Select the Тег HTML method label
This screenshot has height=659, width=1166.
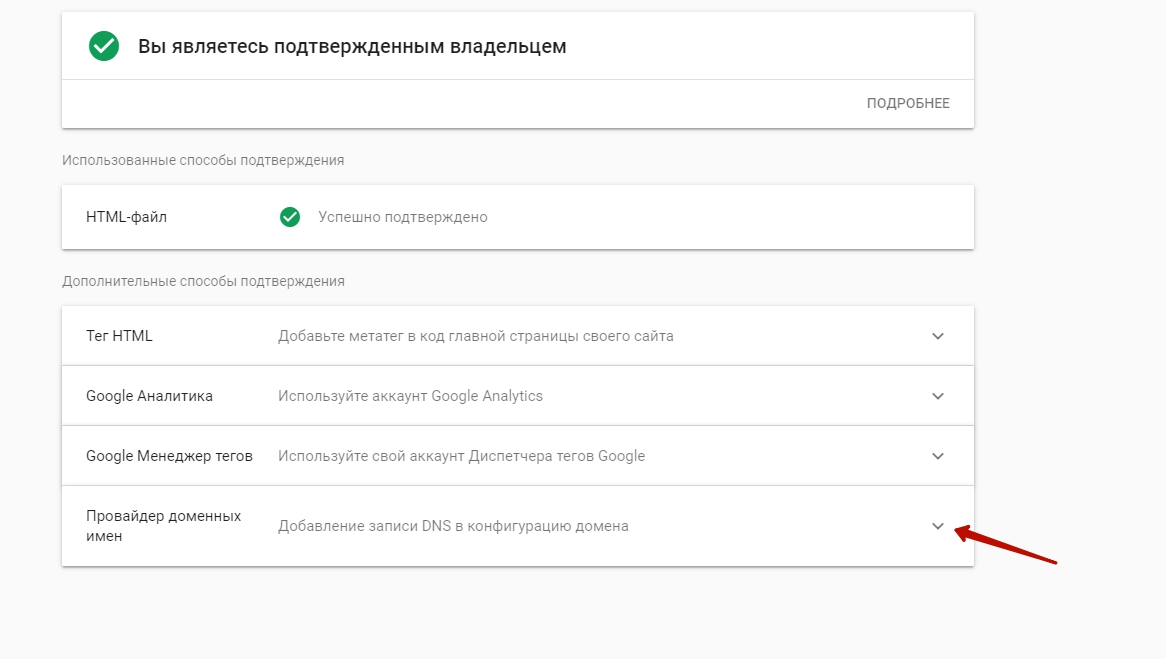click(119, 336)
